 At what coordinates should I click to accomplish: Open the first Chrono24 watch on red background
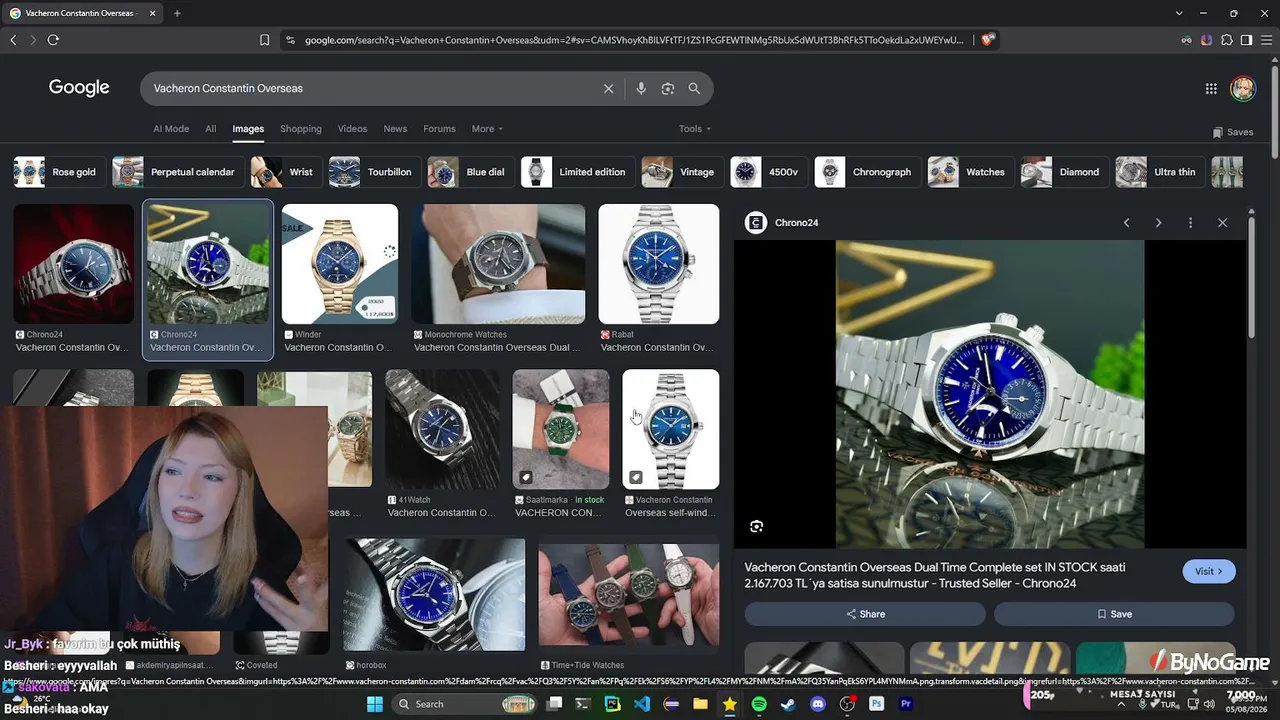(73, 264)
